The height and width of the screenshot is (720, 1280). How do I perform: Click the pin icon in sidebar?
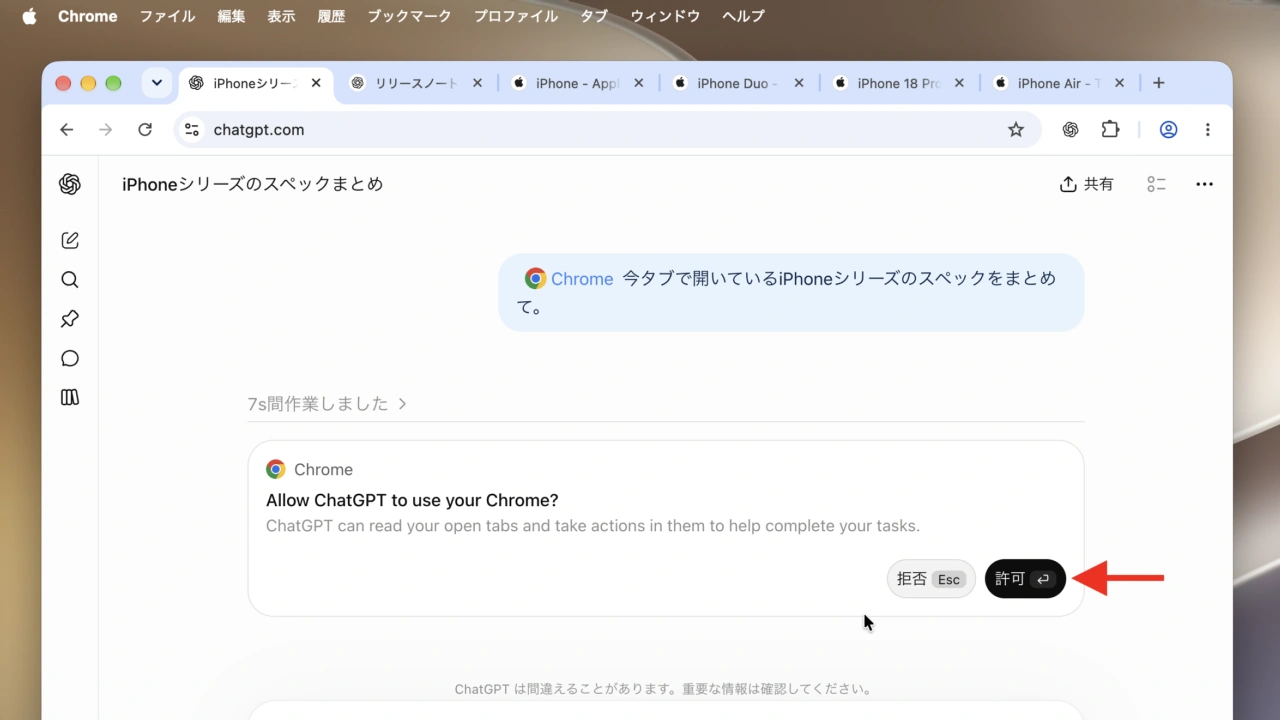pos(70,319)
